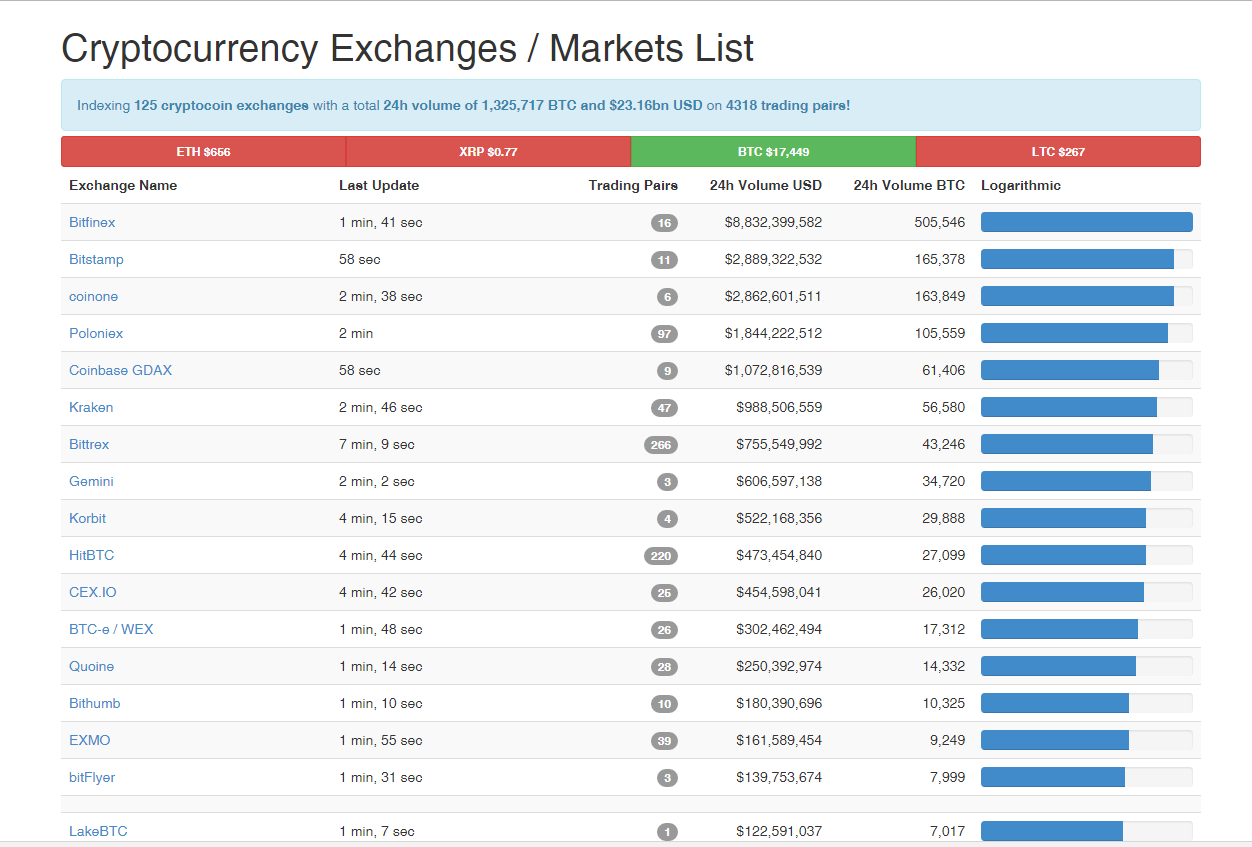The width and height of the screenshot is (1252, 847).
Task: Click the Poloniex exchange link
Action: point(96,333)
